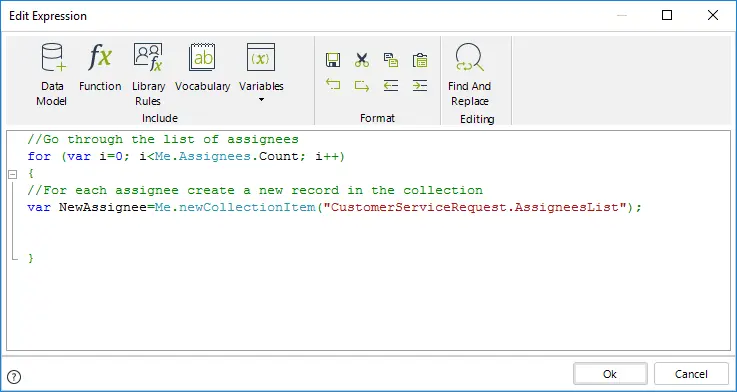
Task: Collapse the for-loop code block
Action: 13,174
